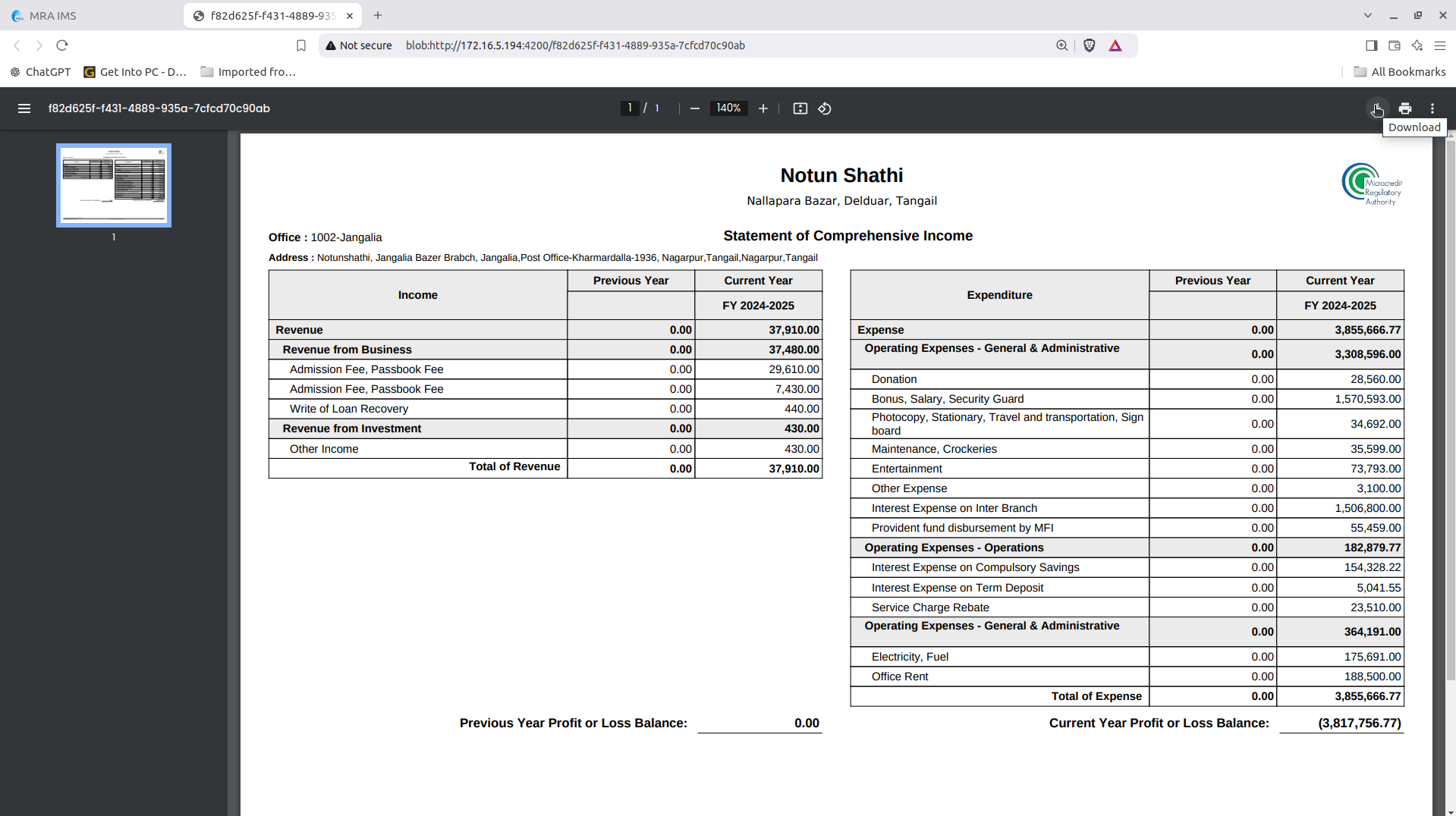The height and width of the screenshot is (816, 1456).
Task: Click the page number input box
Action: [x=630, y=108]
